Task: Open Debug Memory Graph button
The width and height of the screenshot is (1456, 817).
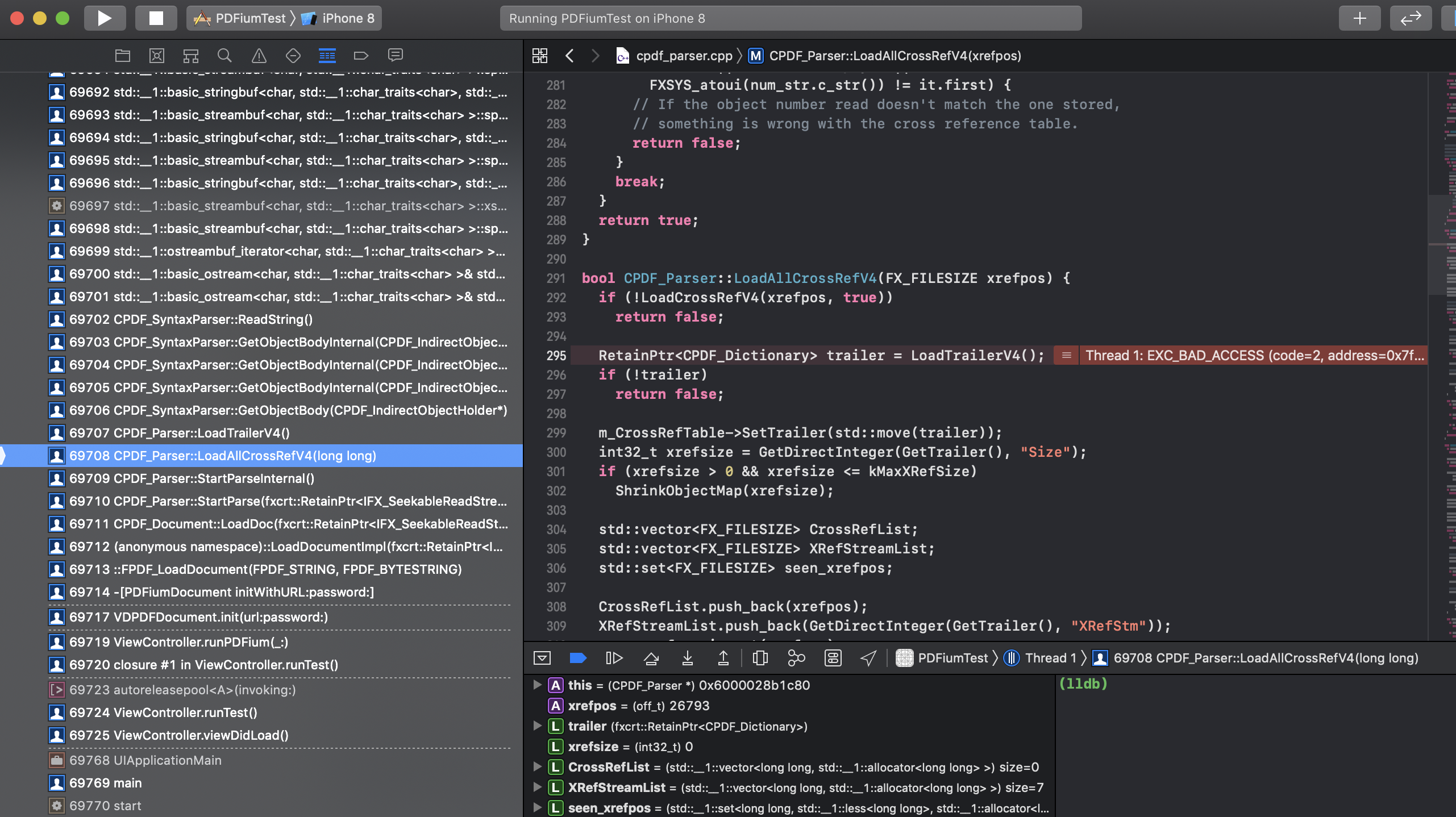Action: 796,658
